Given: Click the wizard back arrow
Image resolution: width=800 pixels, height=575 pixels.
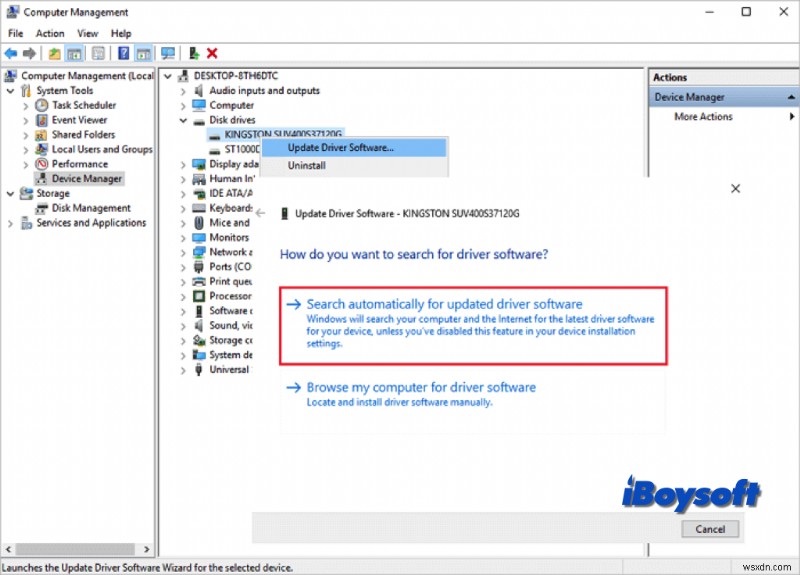Looking at the screenshot, I should 260,213.
